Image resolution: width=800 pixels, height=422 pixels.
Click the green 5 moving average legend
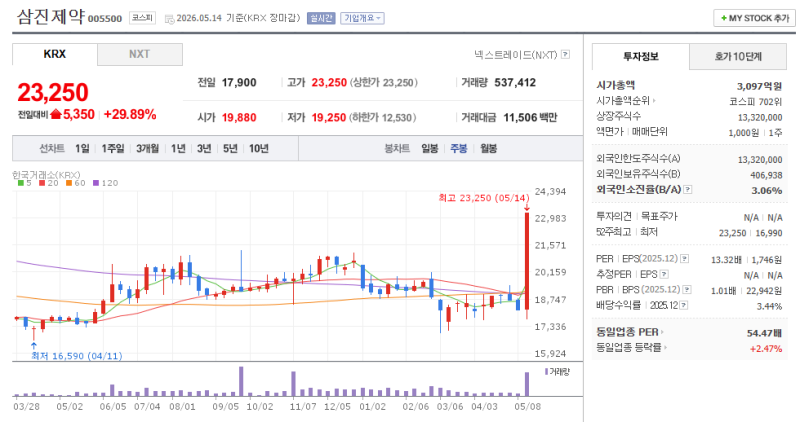click(24, 183)
